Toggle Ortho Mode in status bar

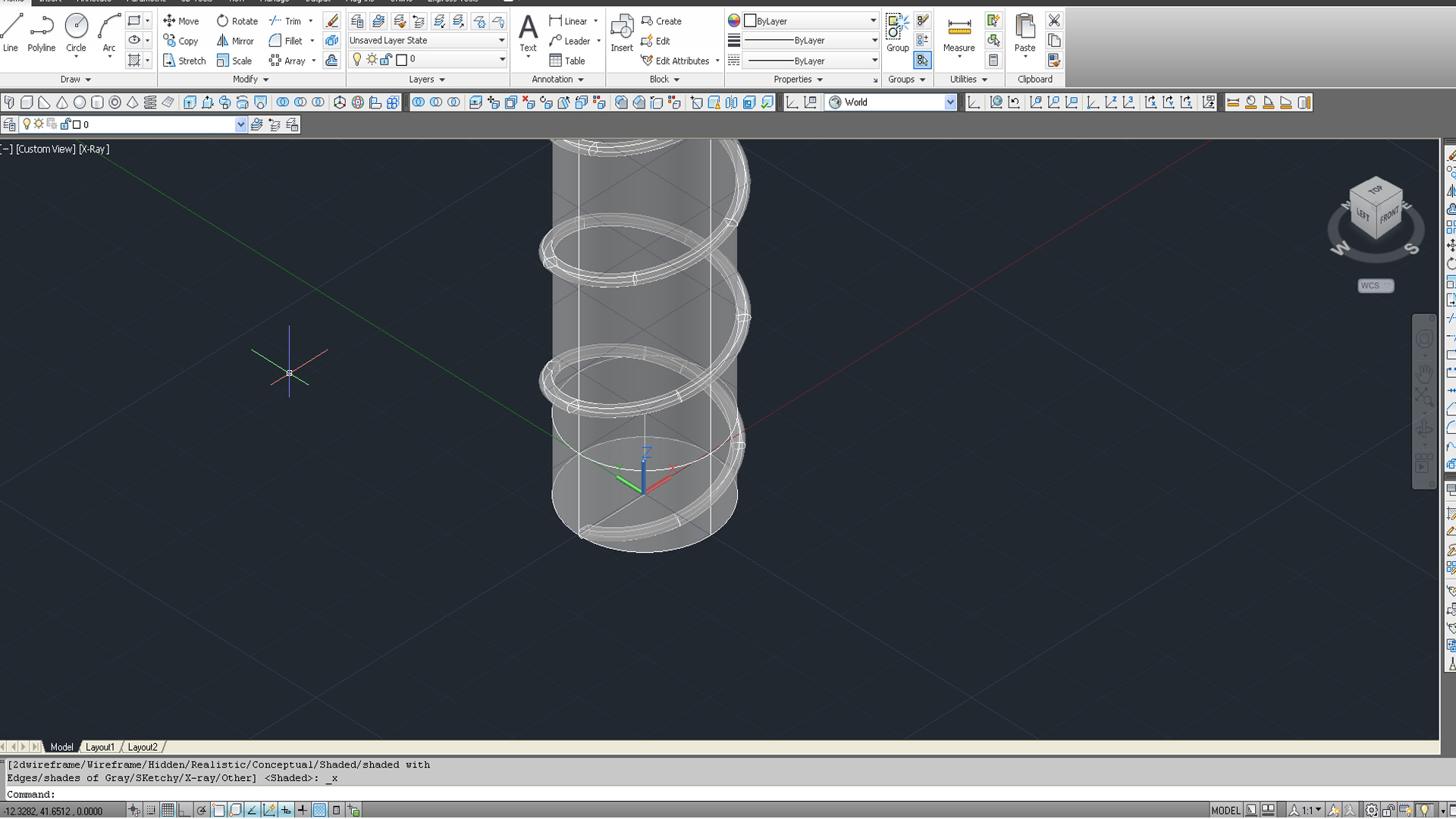click(184, 810)
